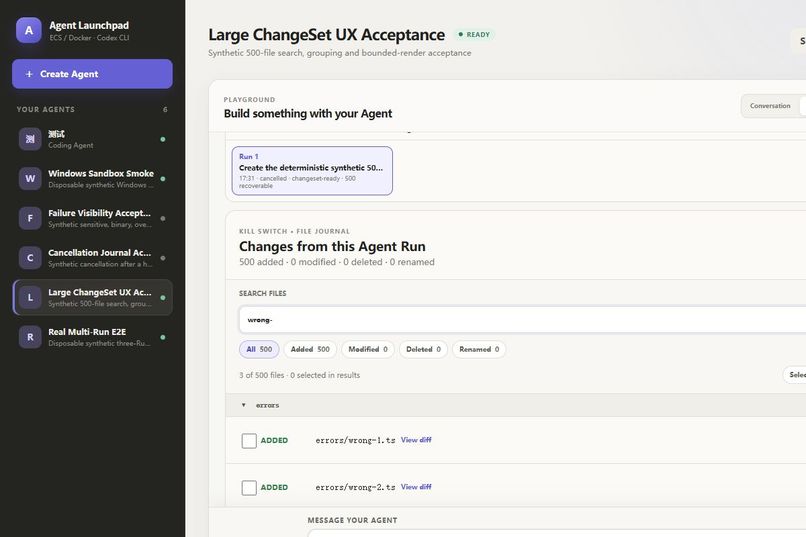Image resolution: width=806 pixels, height=537 pixels.
Task: Click the R avatar icon
Action: click(x=30, y=337)
